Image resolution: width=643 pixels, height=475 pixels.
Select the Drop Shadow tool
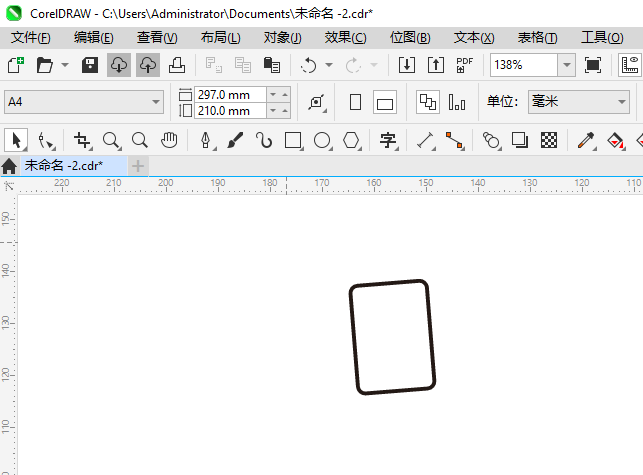(520, 140)
